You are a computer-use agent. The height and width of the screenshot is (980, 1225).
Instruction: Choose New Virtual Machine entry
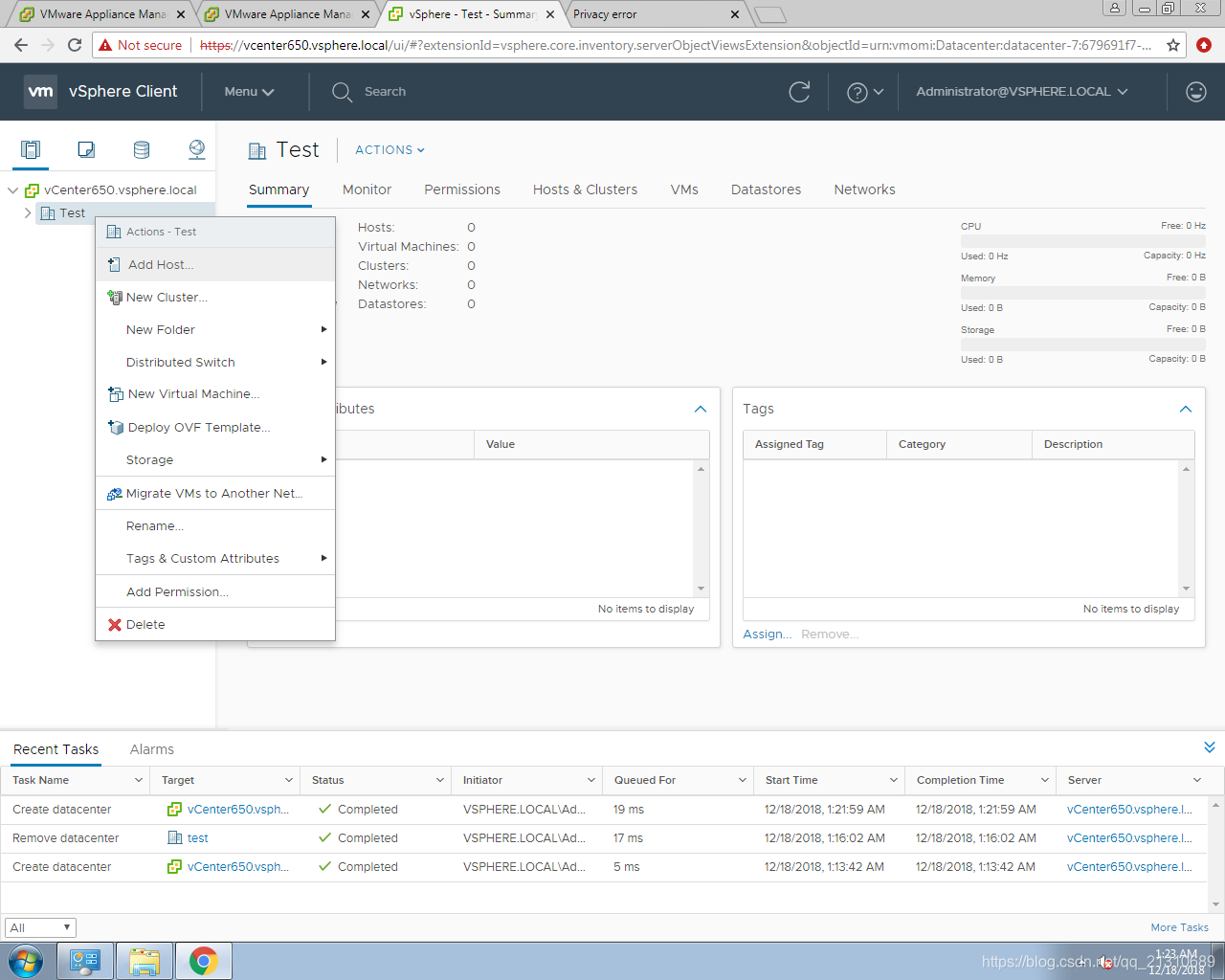[x=215, y=394]
